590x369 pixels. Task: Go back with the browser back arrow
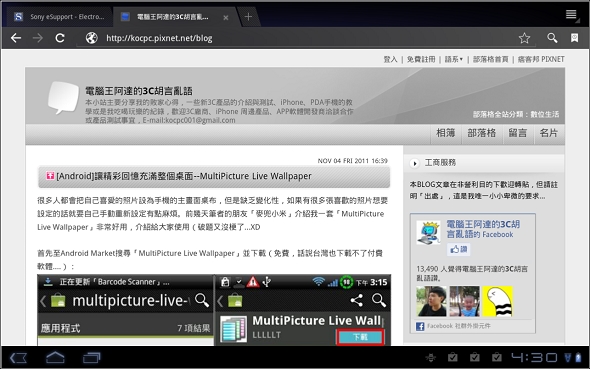[x=16, y=38]
